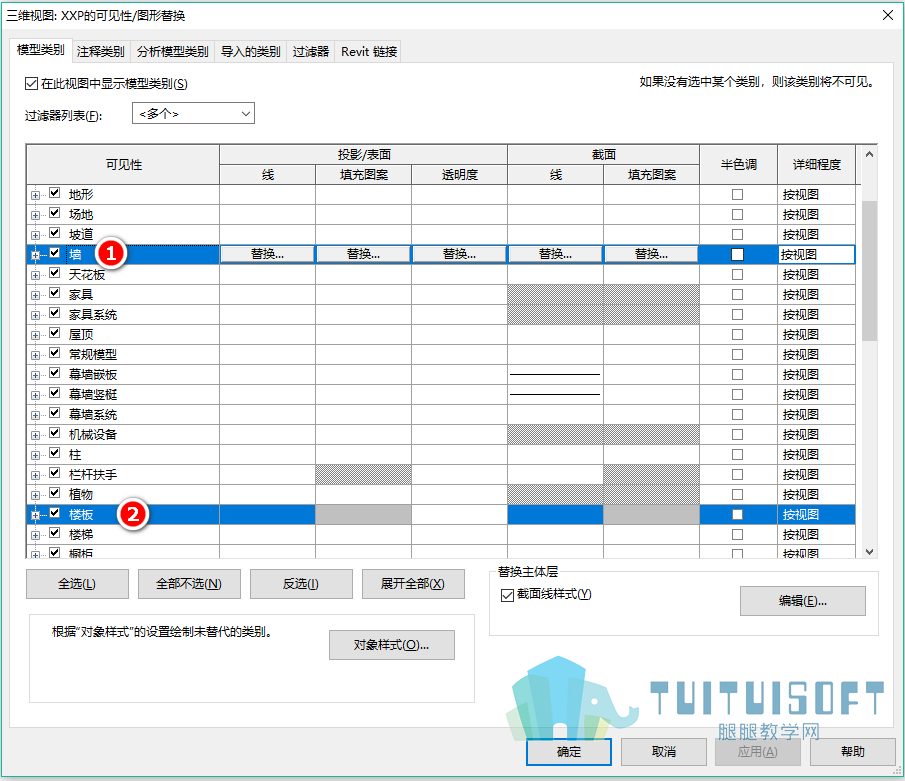905x781 pixels.
Task: Click 替换 for 墙 cut line
Action: point(555,254)
